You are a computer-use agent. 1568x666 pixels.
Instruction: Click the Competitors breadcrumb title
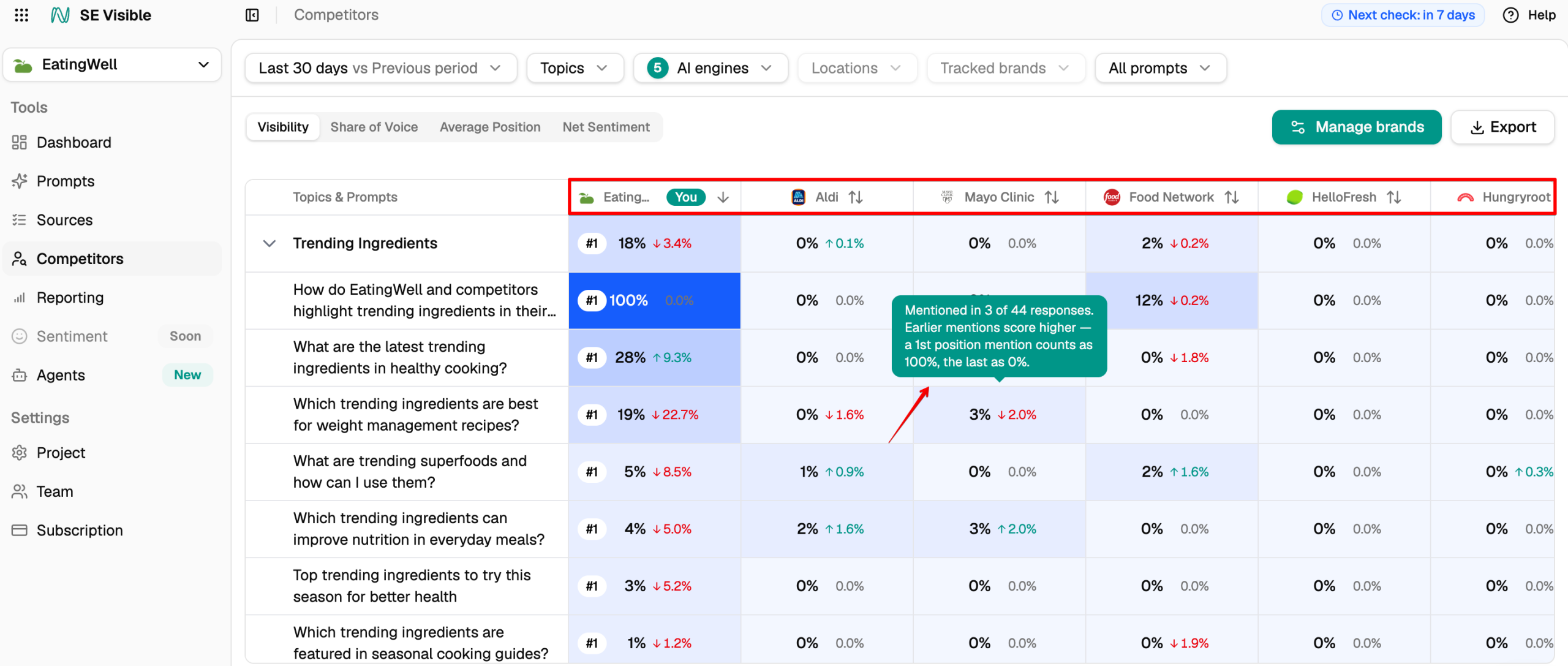click(x=336, y=15)
